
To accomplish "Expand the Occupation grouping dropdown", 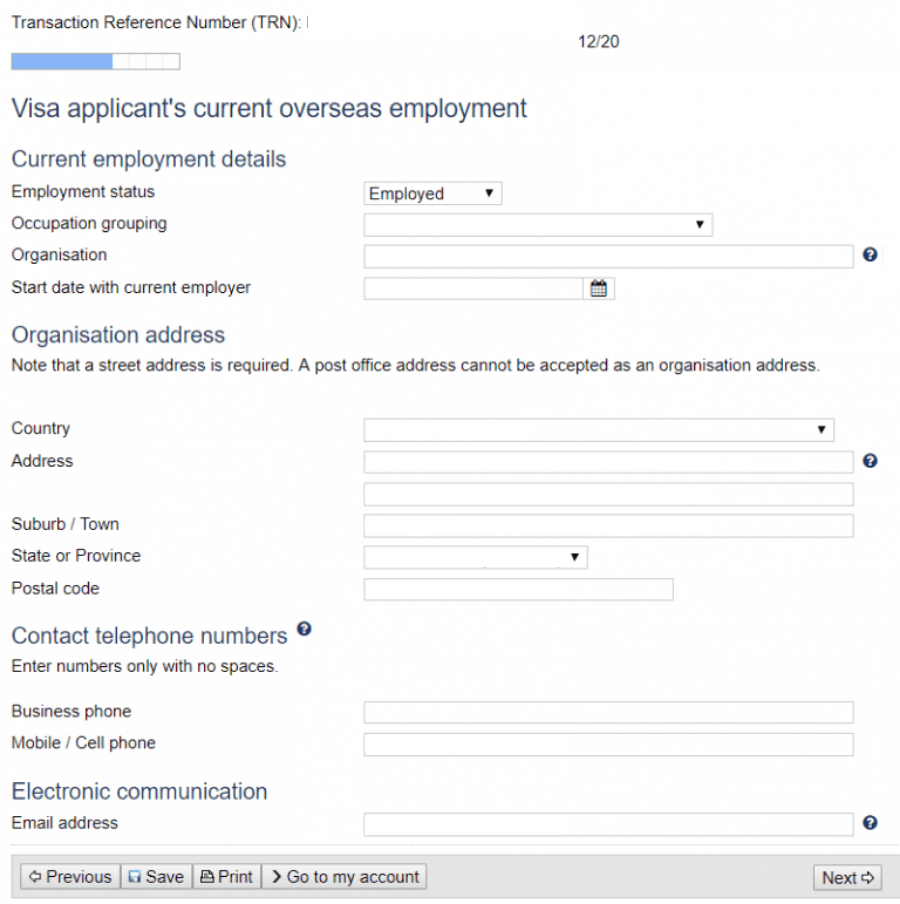I will tap(538, 225).
